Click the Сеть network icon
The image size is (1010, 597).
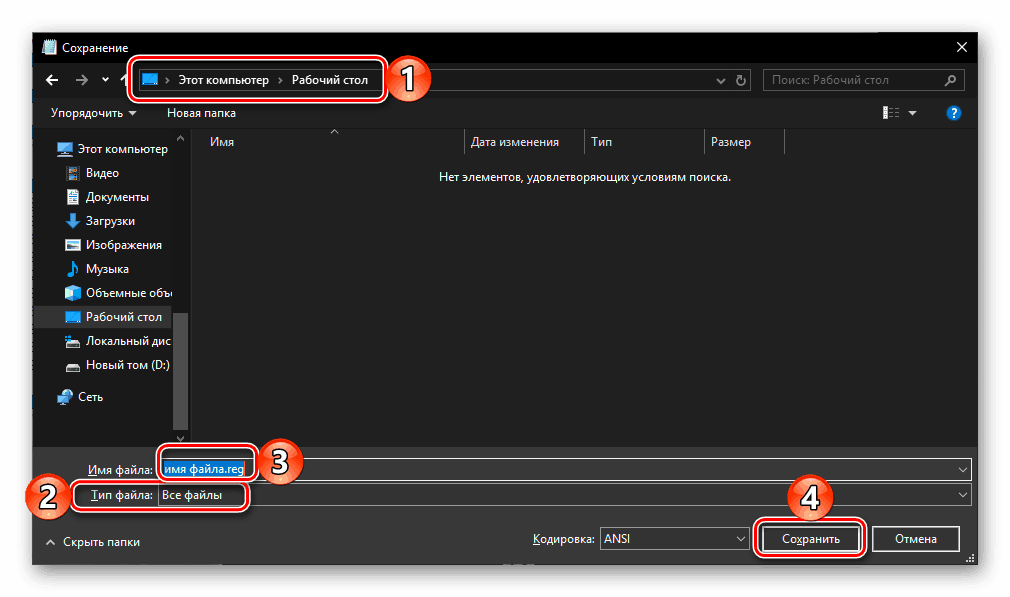(x=64, y=397)
